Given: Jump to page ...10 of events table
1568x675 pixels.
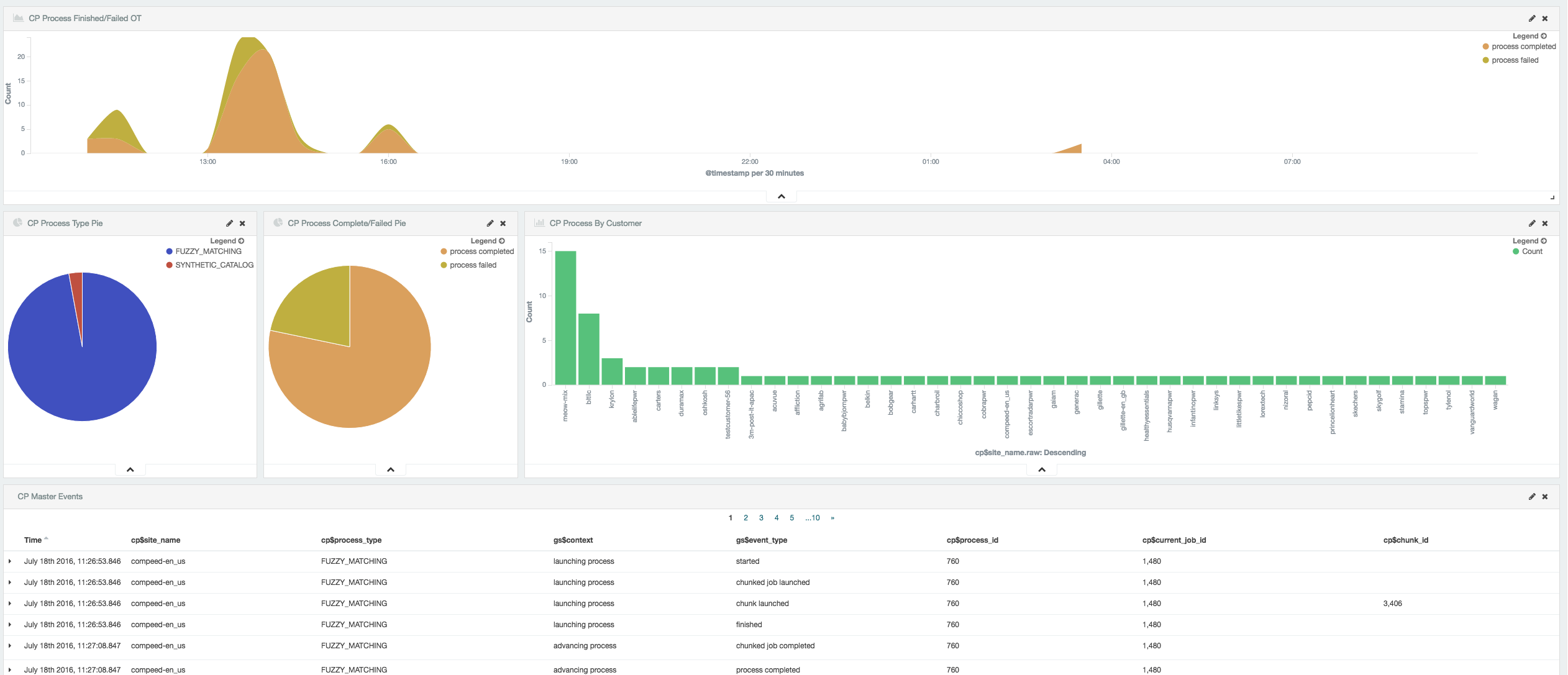Looking at the screenshot, I should (813, 518).
